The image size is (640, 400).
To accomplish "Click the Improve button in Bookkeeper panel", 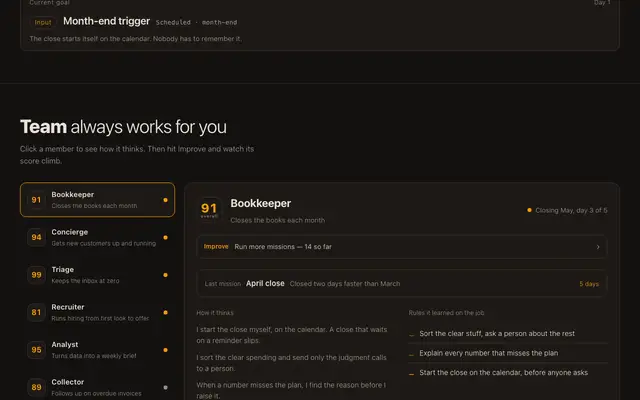I will 216,247.
